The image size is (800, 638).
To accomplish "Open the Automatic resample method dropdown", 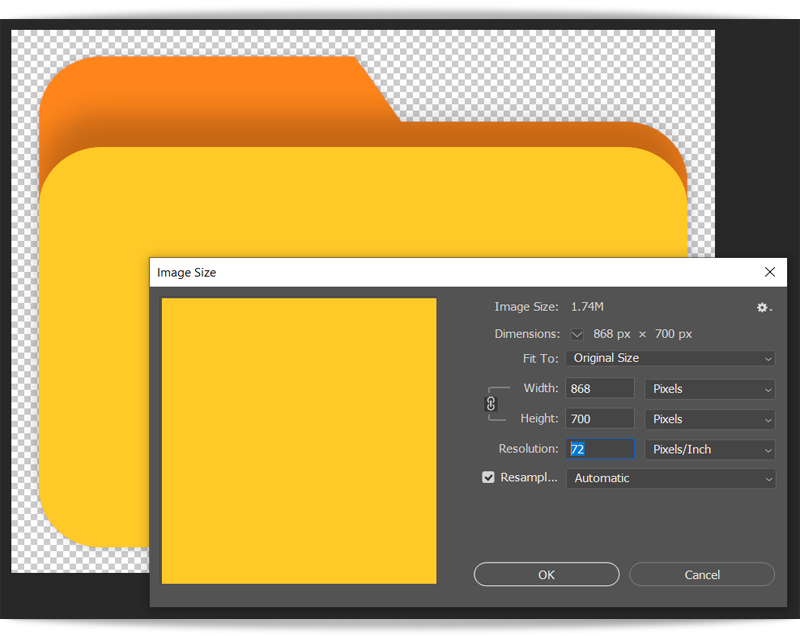I will click(x=670, y=478).
